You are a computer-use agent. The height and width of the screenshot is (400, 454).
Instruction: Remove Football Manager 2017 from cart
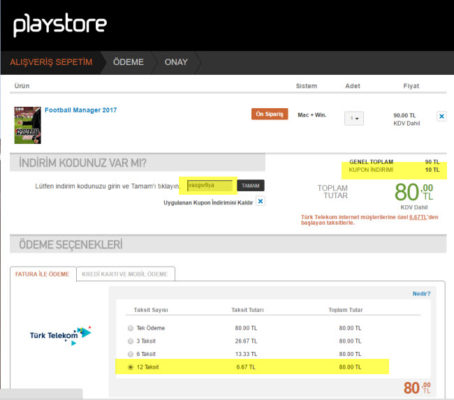(441, 116)
